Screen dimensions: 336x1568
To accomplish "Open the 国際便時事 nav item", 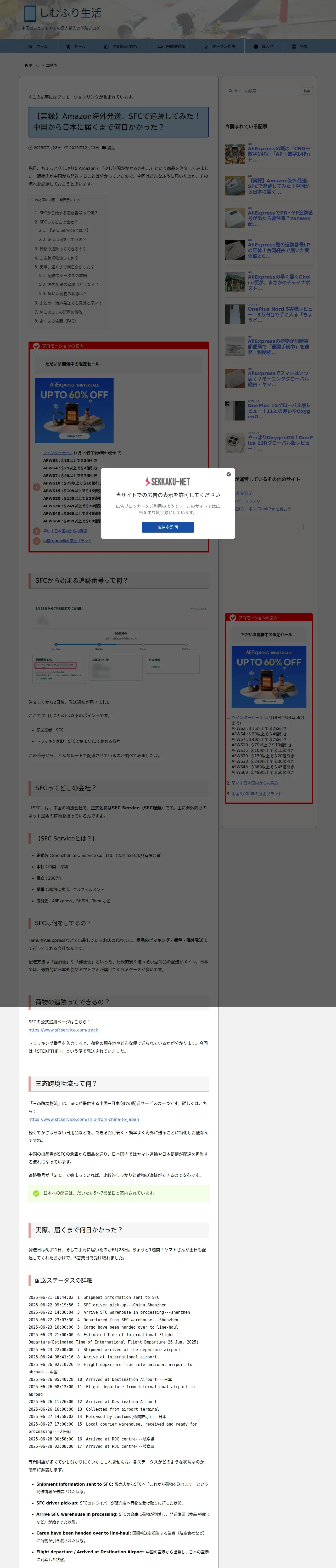I will [x=171, y=46].
